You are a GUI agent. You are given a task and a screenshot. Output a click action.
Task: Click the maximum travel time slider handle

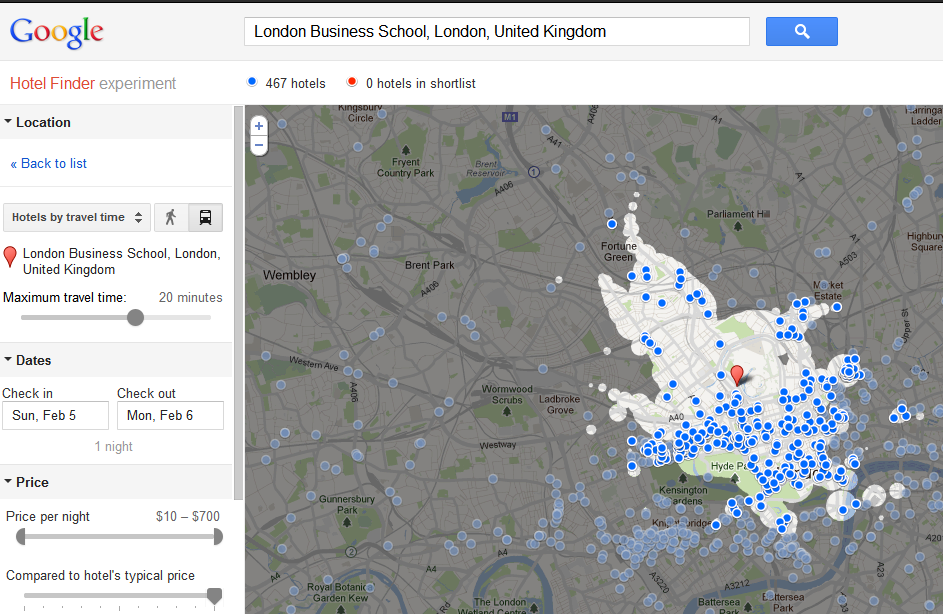click(x=135, y=318)
